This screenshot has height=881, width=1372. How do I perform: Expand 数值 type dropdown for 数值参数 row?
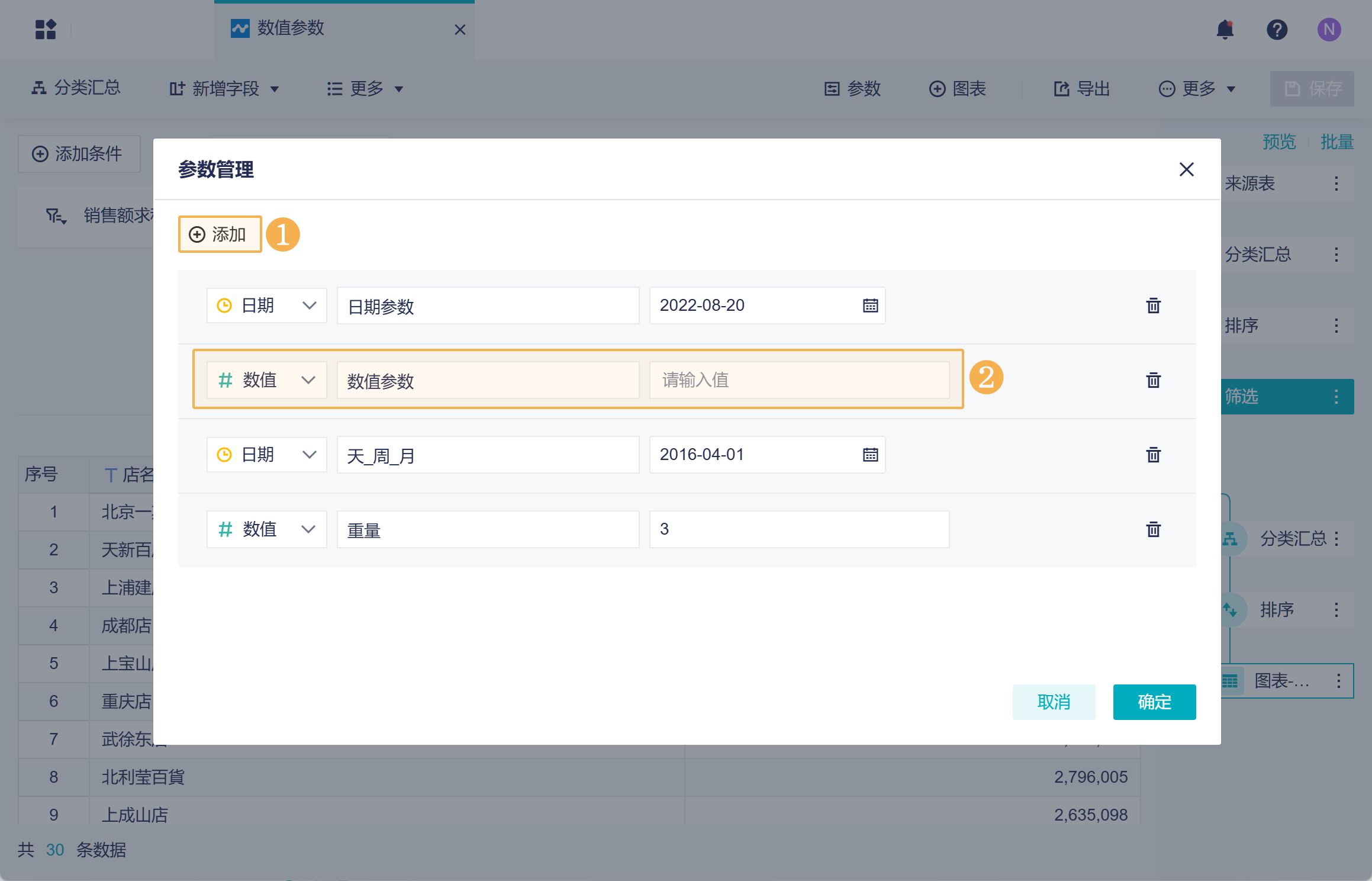(266, 380)
